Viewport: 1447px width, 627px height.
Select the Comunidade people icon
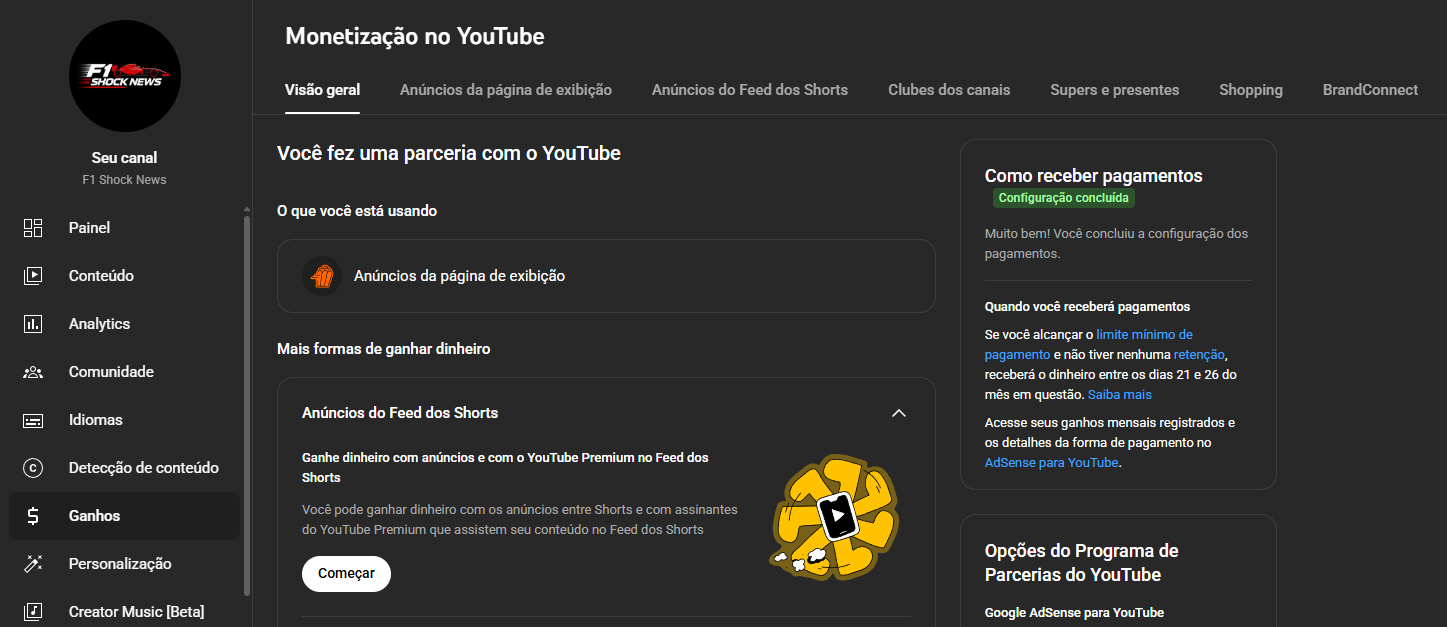[33, 372]
